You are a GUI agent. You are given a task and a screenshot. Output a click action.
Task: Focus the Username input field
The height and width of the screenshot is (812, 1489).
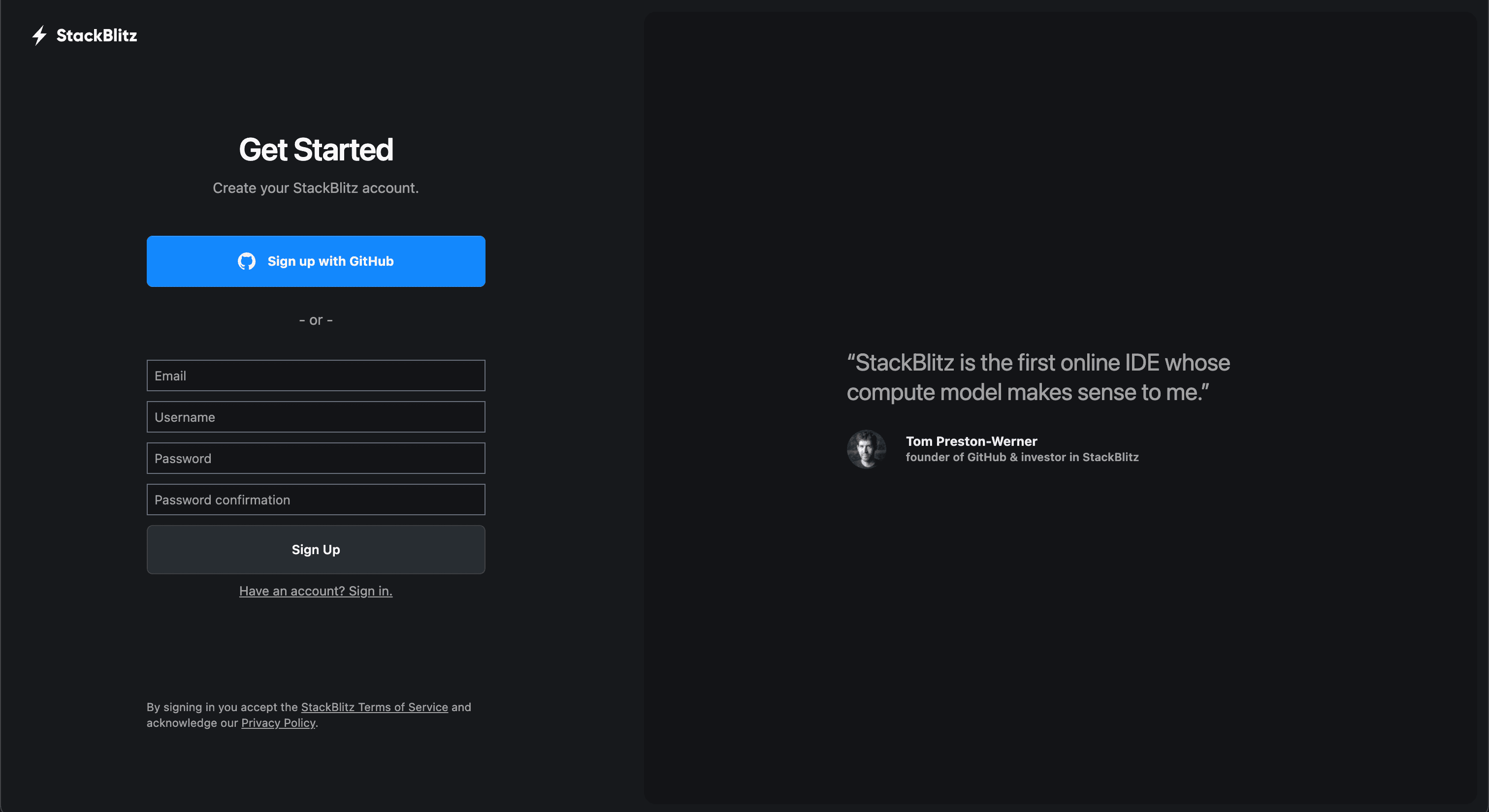(316, 417)
